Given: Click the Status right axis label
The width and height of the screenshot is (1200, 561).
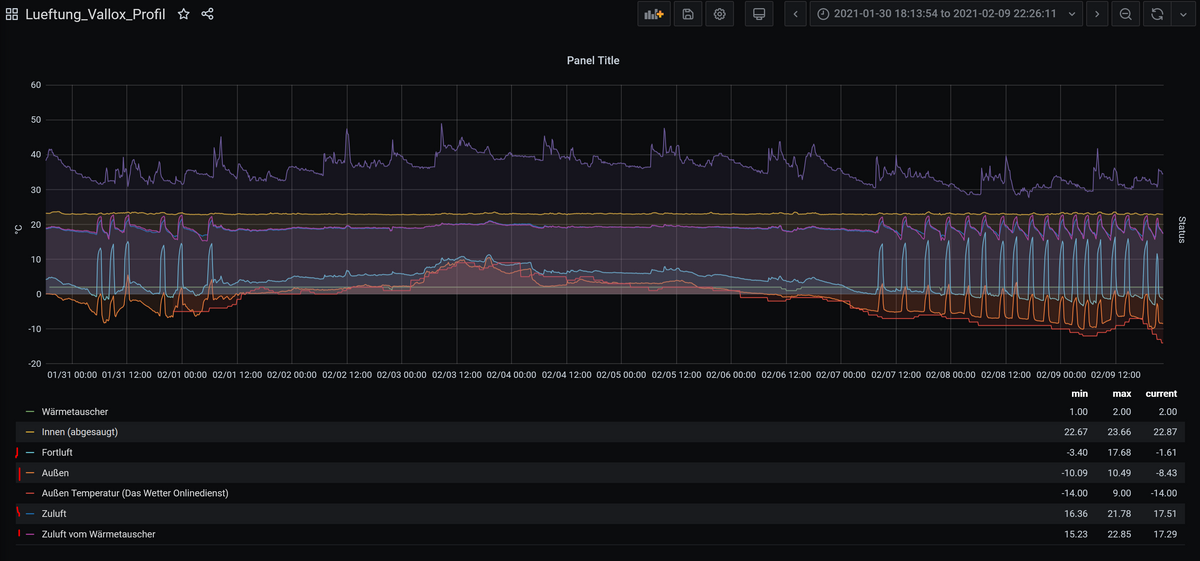Looking at the screenshot, I should pos(1182,229).
